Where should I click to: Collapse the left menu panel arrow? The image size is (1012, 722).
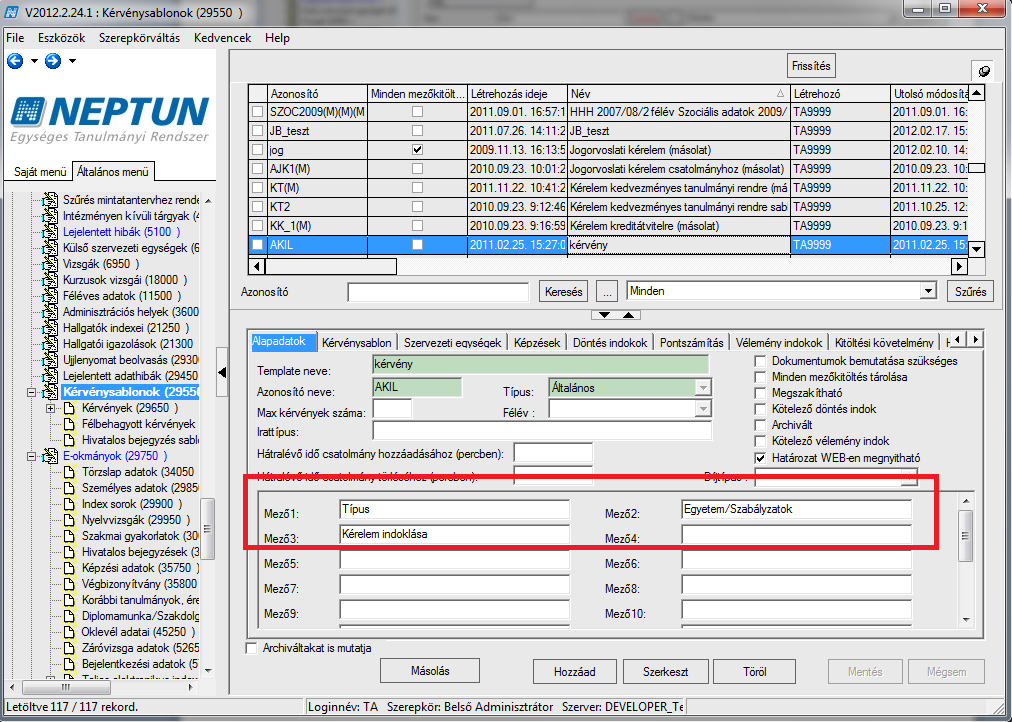coord(222,372)
